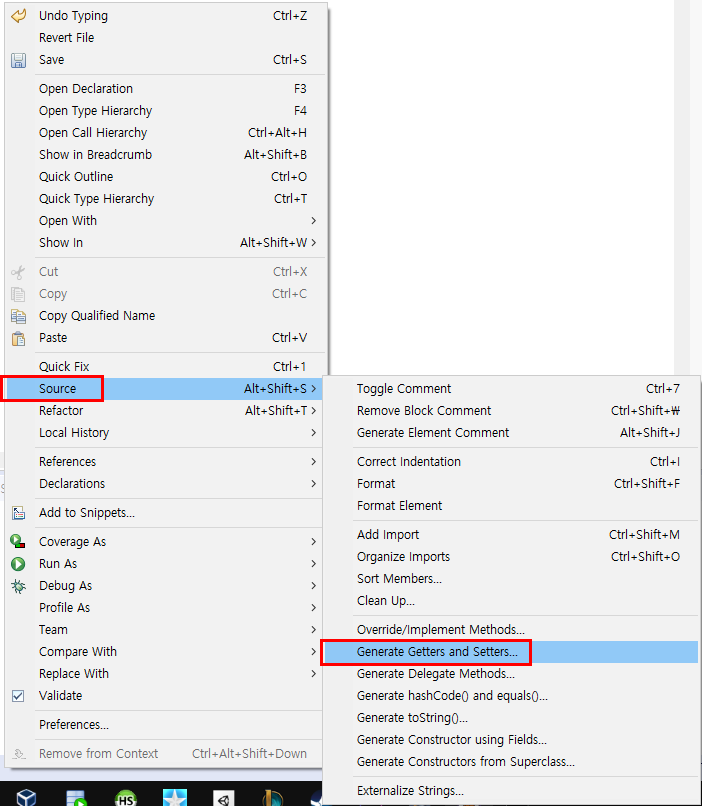Expand the Compare With submenu arrow
Image resolution: width=702 pixels, height=806 pixels.
(313, 652)
